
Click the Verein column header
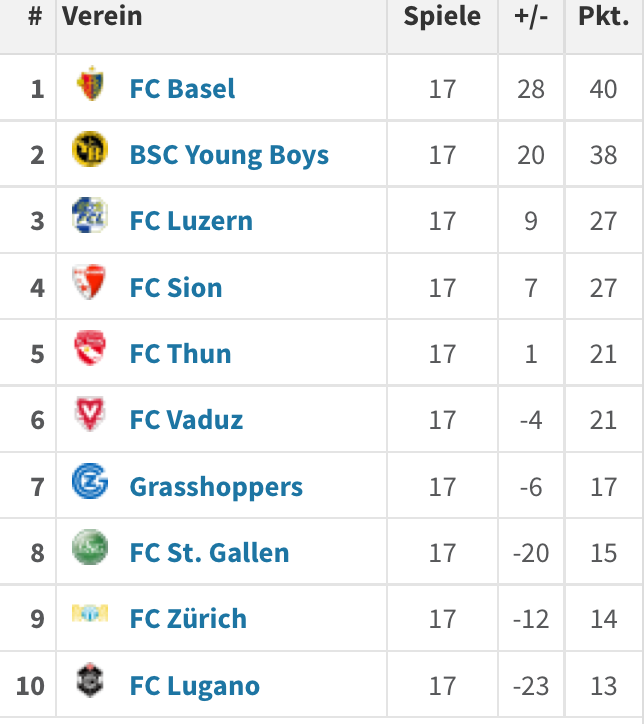point(102,17)
